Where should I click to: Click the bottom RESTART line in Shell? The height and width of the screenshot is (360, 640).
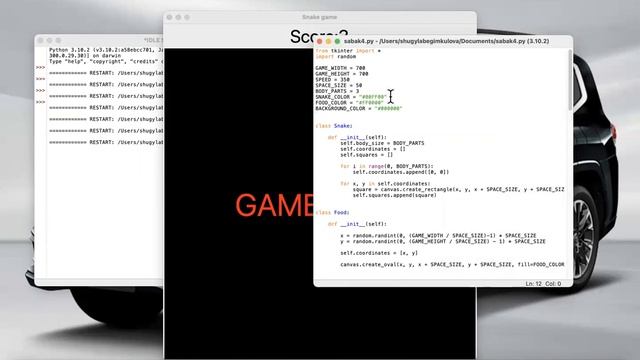pyautogui.click(x=106, y=142)
